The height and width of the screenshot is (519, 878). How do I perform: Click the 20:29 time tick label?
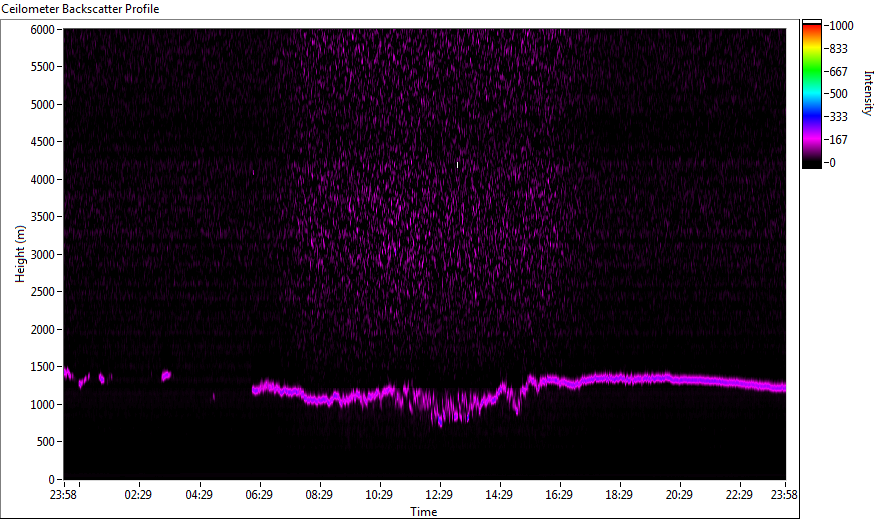pos(679,495)
